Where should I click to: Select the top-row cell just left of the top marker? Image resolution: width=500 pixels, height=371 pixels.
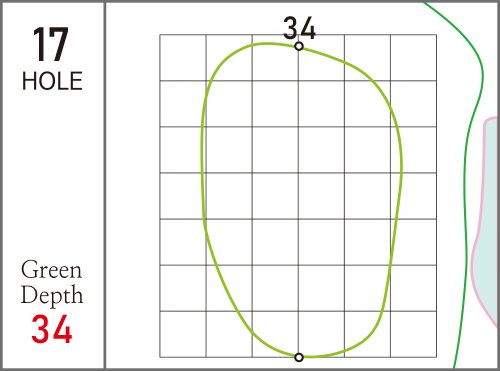(275, 57)
